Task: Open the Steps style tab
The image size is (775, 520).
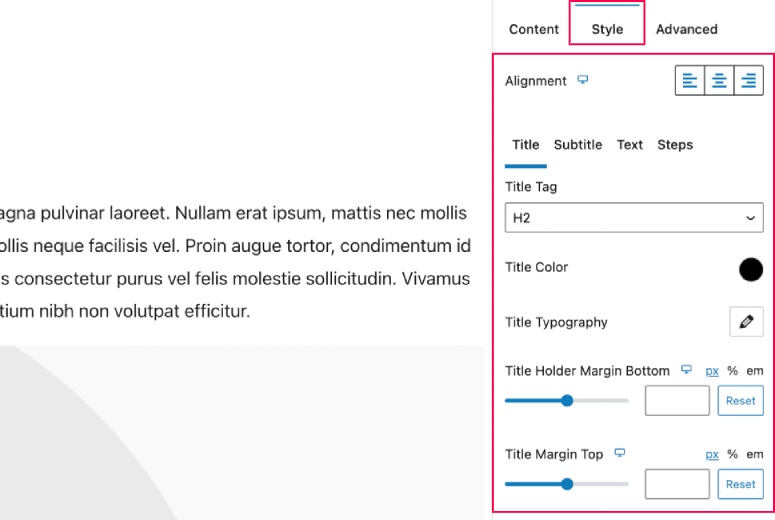Action: click(675, 145)
